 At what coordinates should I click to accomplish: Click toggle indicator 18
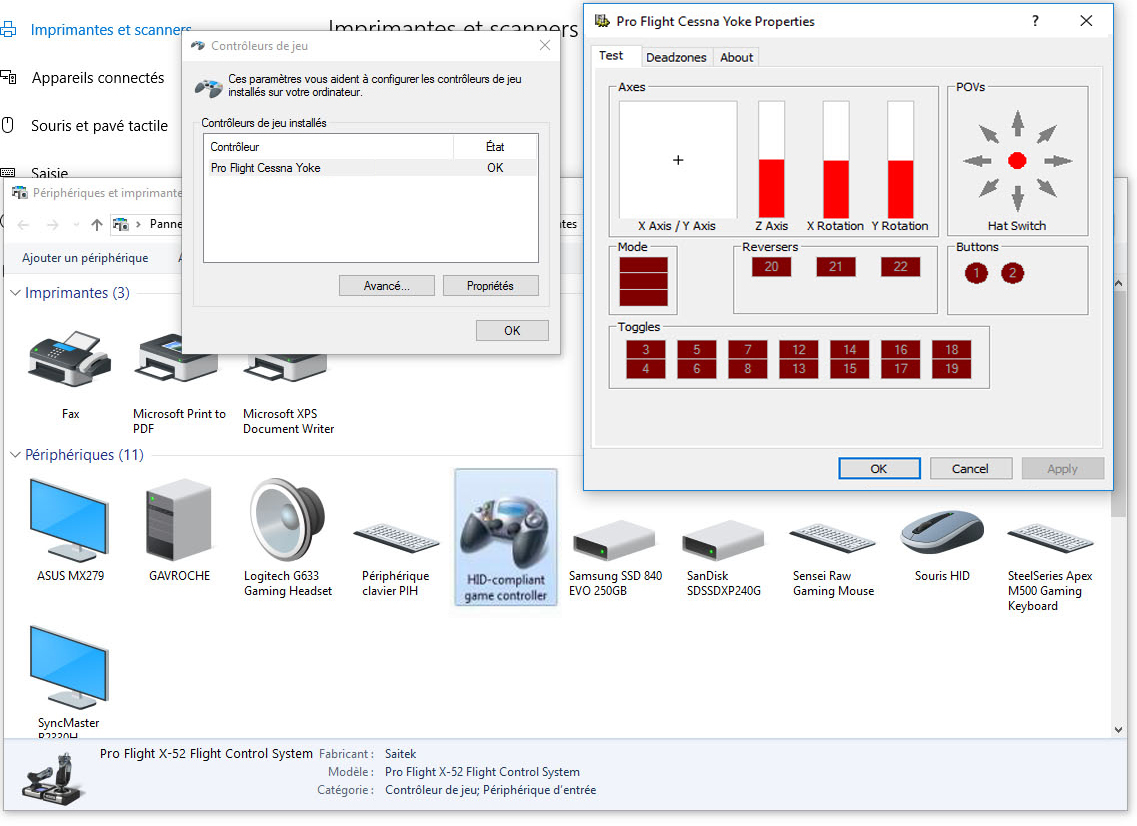coord(951,350)
